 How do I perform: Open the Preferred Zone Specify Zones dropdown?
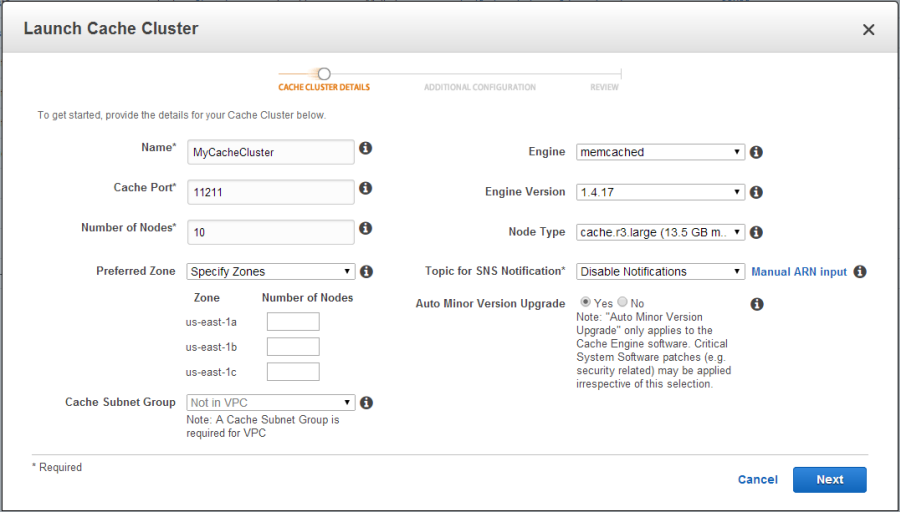click(x=270, y=271)
